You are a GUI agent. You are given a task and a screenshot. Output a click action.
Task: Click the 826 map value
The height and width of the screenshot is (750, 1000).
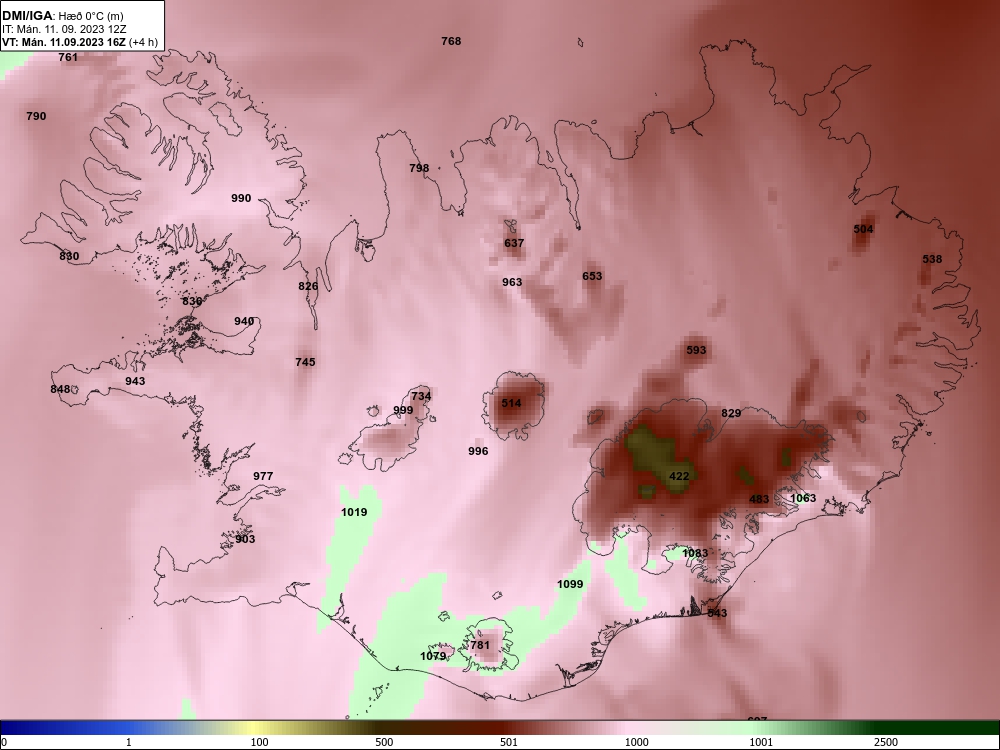(x=308, y=286)
